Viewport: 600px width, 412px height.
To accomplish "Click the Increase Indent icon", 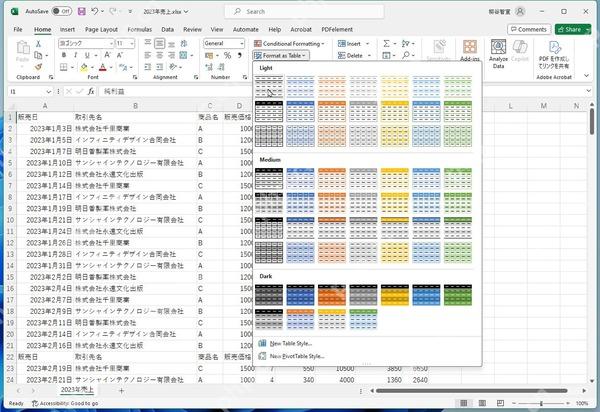I will [160, 67].
